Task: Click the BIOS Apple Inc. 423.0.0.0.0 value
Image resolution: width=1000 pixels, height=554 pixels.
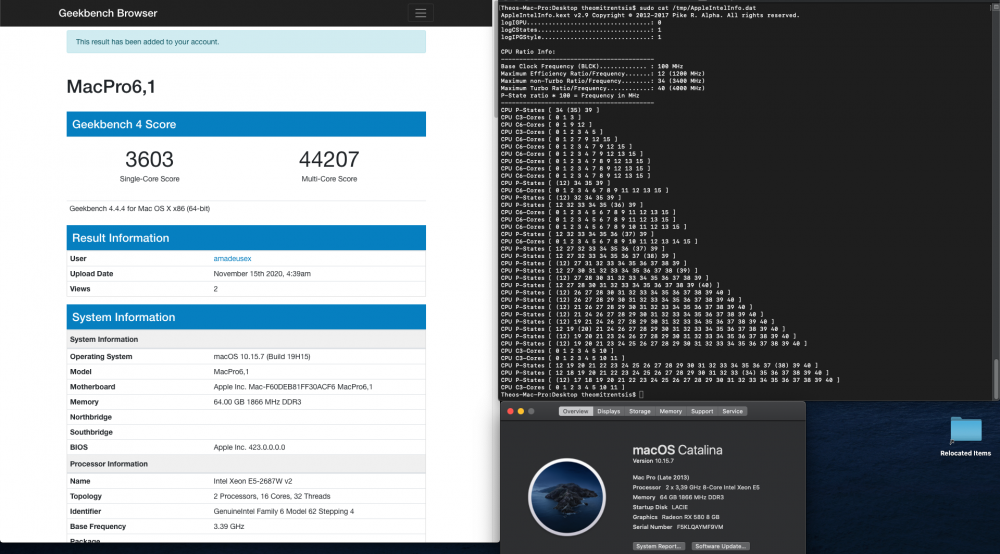Action: [249, 448]
